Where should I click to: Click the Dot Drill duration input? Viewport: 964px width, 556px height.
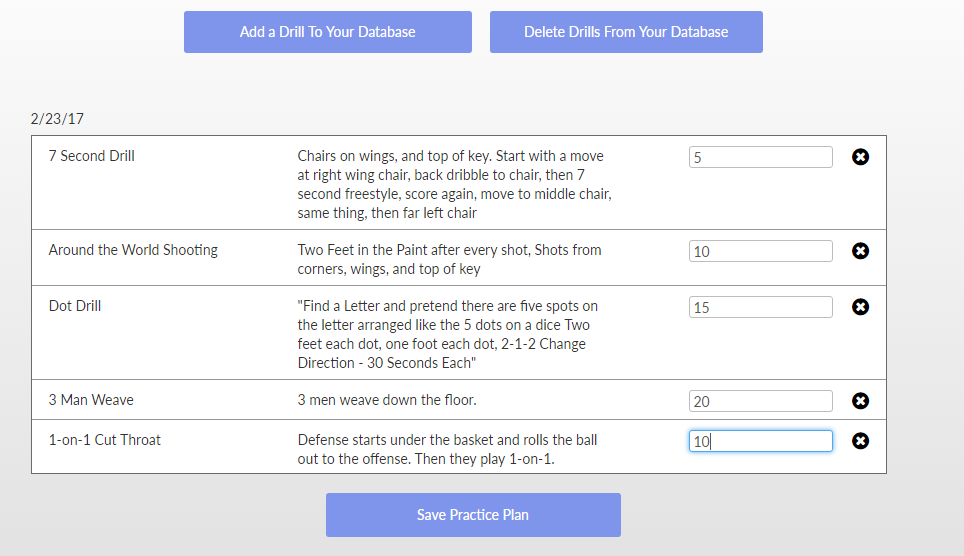[760, 307]
